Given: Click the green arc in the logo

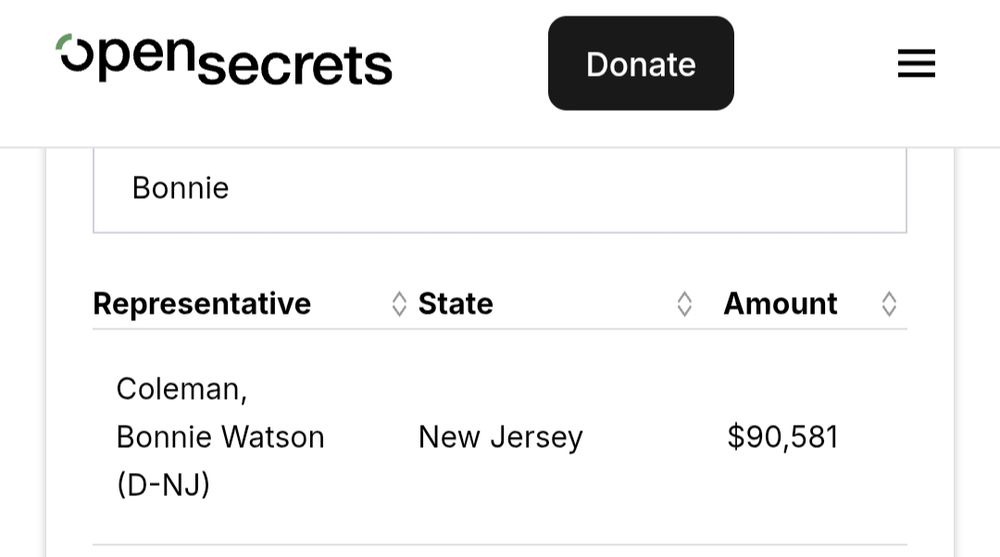Looking at the screenshot, I should click(x=64, y=41).
